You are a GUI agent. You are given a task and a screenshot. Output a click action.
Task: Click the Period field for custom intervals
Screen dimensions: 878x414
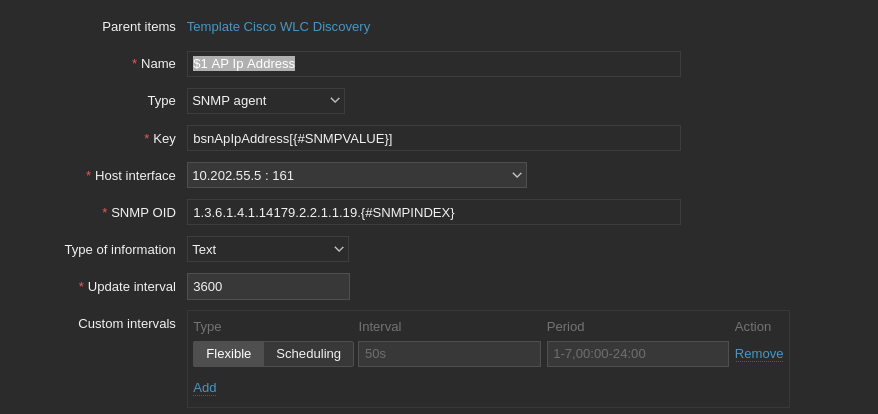637,354
